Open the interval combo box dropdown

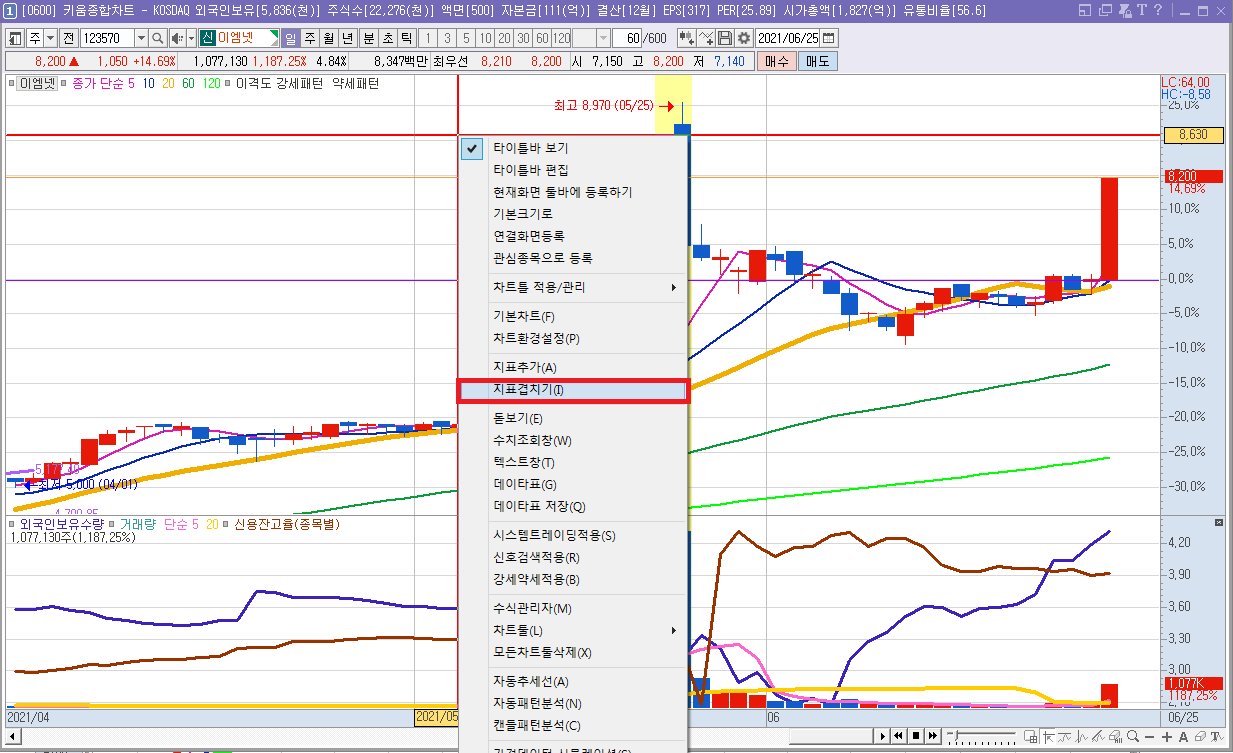click(x=604, y=38)
